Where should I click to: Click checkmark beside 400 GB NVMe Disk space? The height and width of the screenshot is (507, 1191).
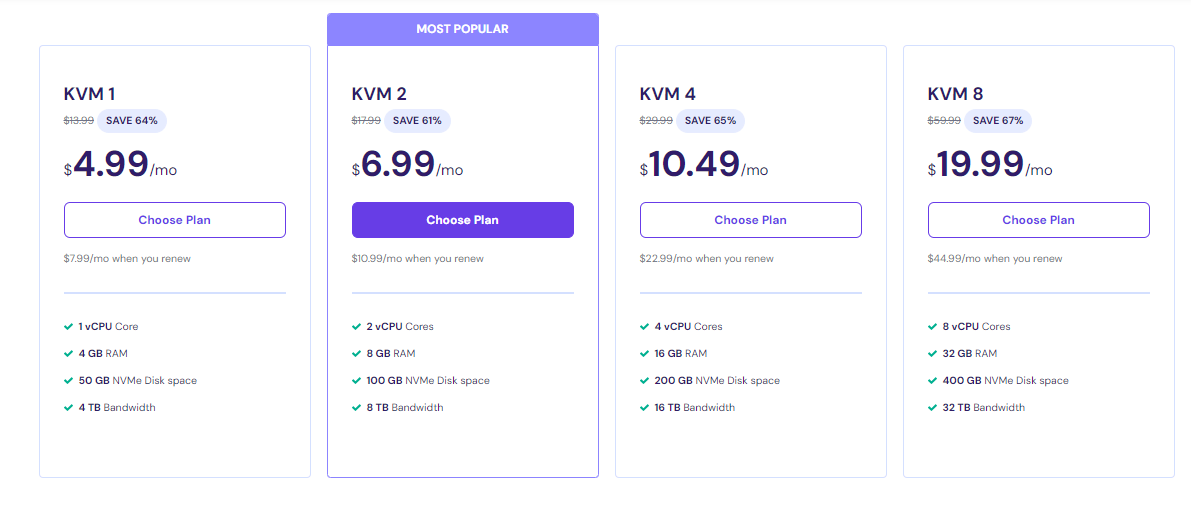pos(932,381)
